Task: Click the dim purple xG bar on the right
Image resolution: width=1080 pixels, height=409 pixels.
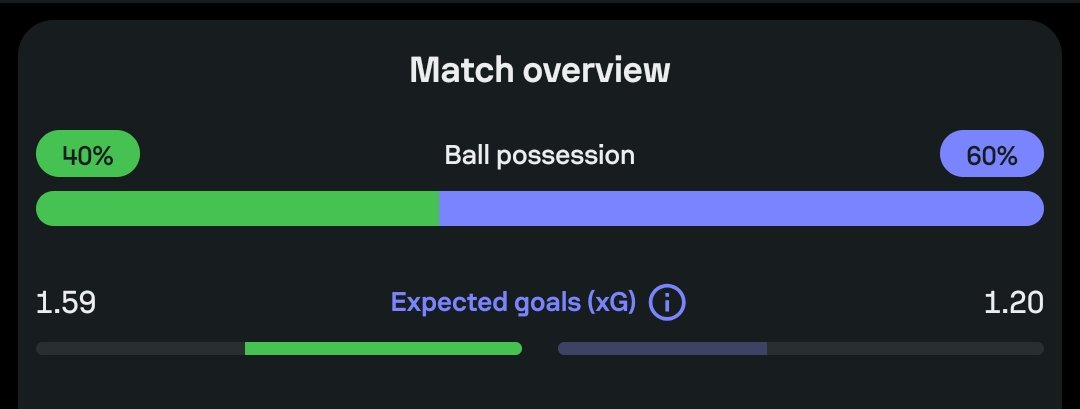Action: point(662,348)
